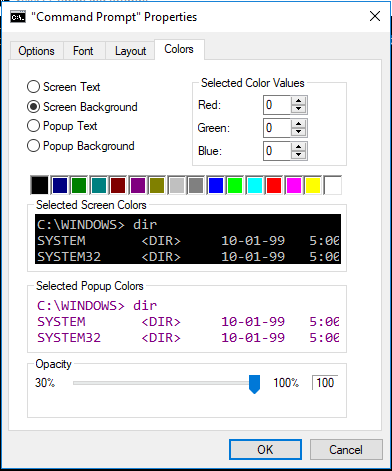This screenshot has width=392, height=471.
Task: Switch to the Font tab
Action: 83,51
